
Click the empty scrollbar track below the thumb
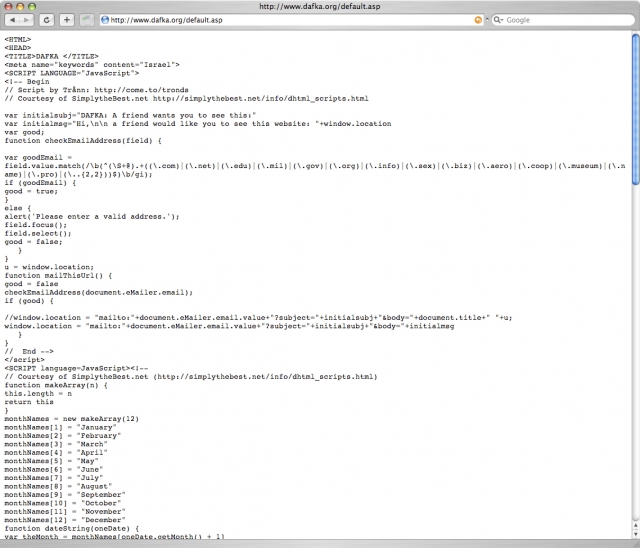(634, 350)
